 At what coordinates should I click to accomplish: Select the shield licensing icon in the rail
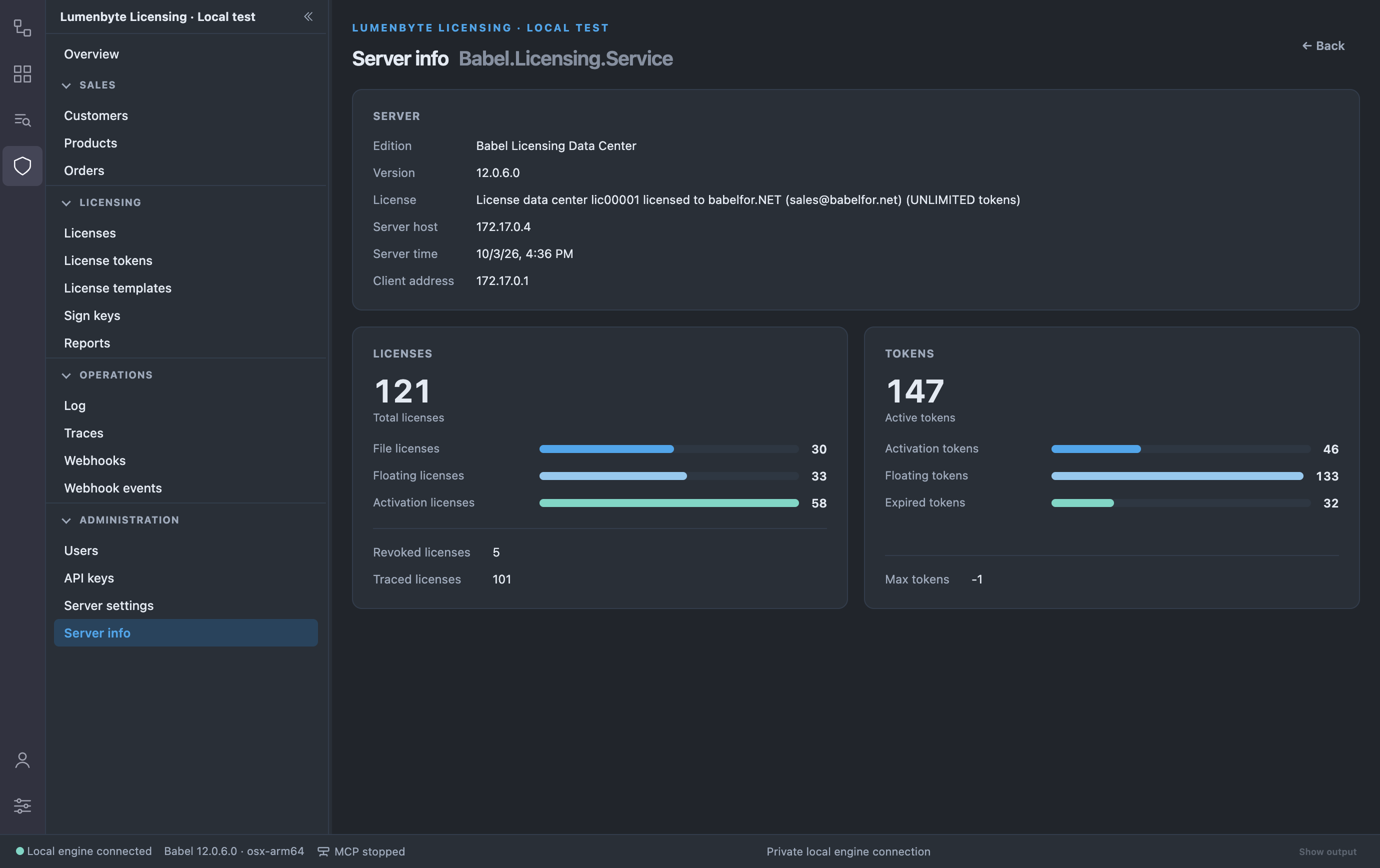22,166
